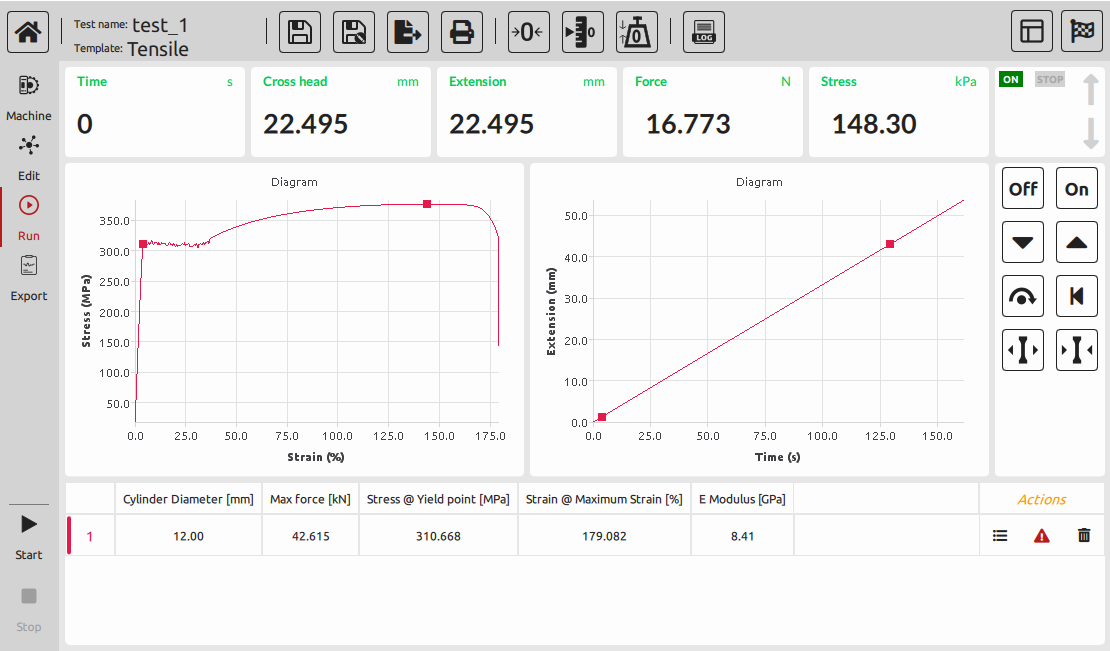The height and width of the screenshot is (651, 1110).
Task: Move the crosshead up with the up arrow
Action: pos(1077,242)
